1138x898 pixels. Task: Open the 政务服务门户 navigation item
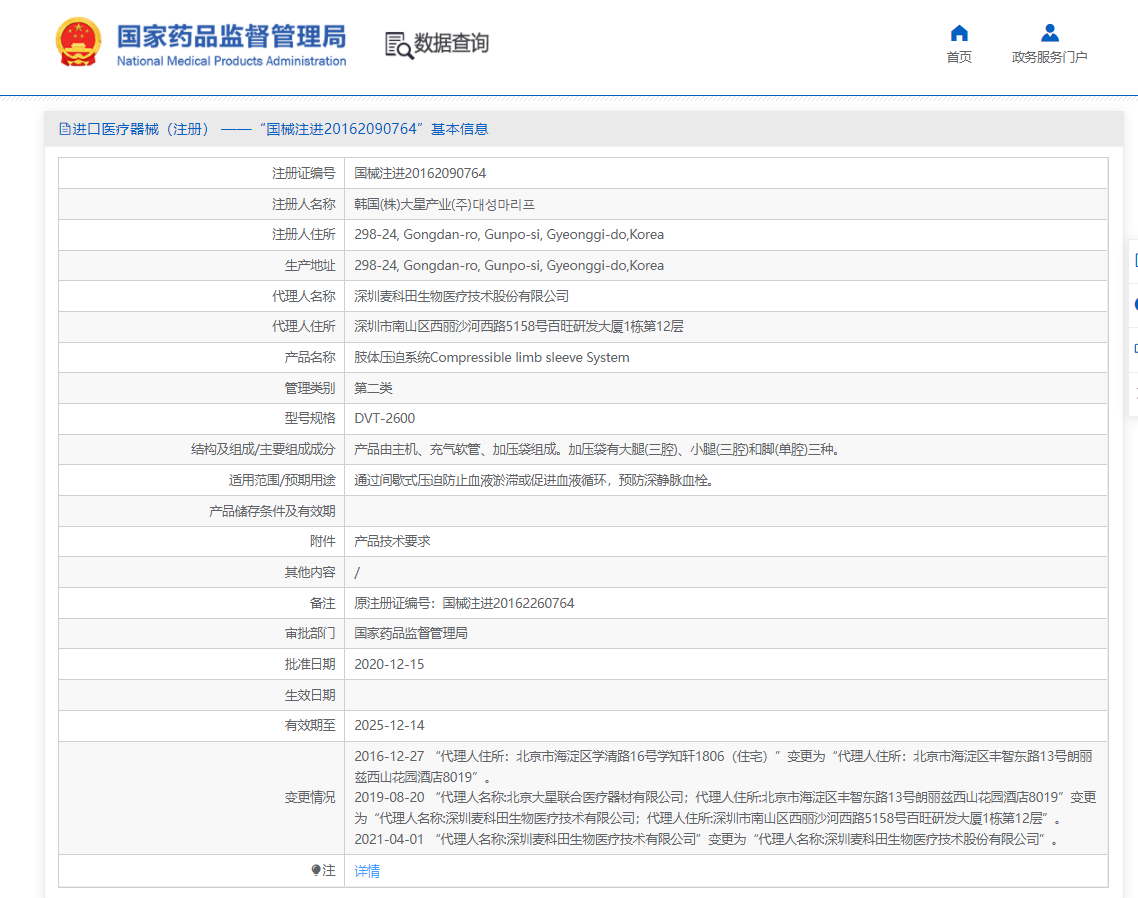click(1049, 57)
